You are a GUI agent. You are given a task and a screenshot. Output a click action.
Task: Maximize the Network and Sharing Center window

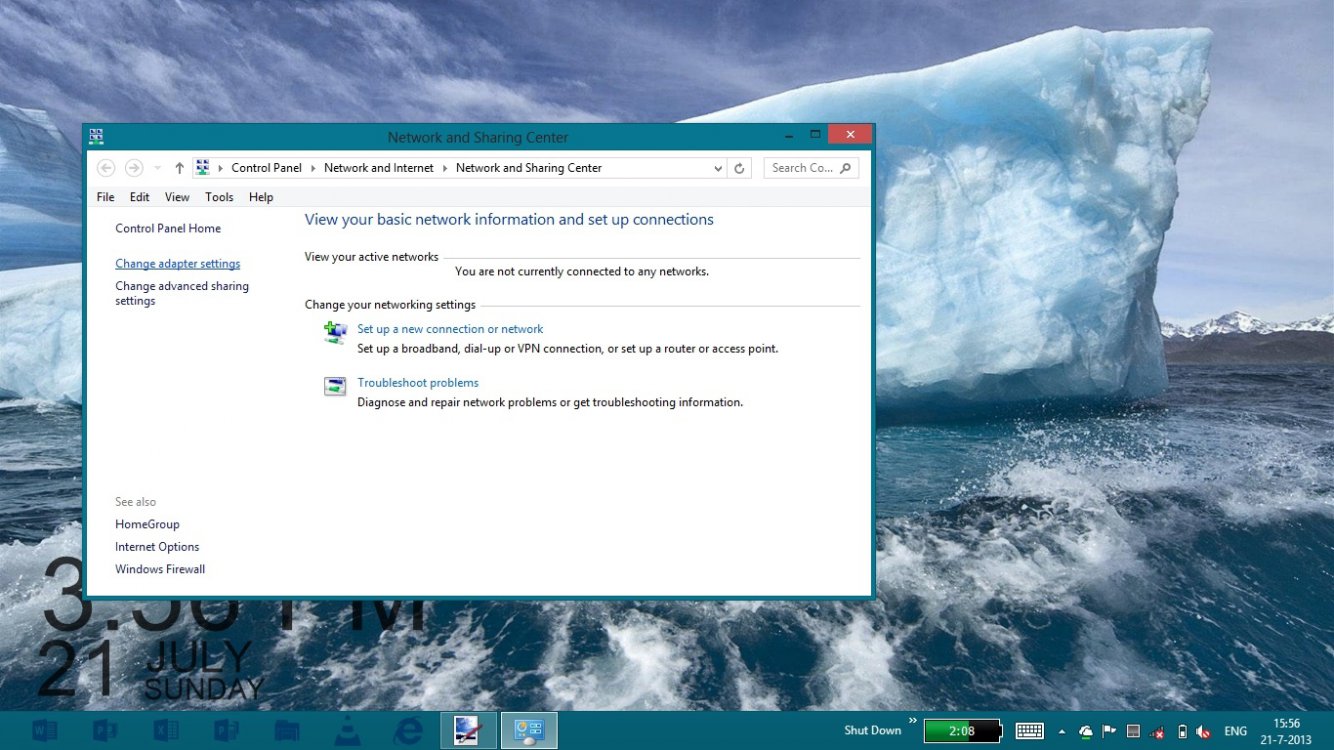pyautogui.click(x=815, y=135)
